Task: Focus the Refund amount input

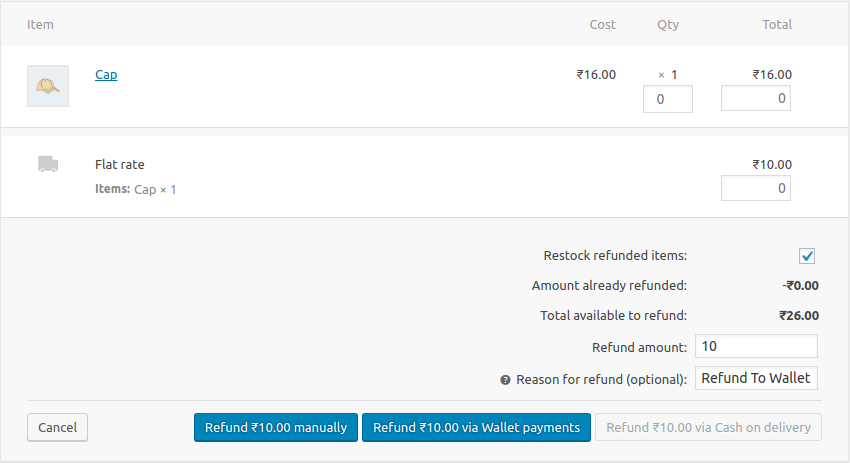Action: [x=756, y=346]
